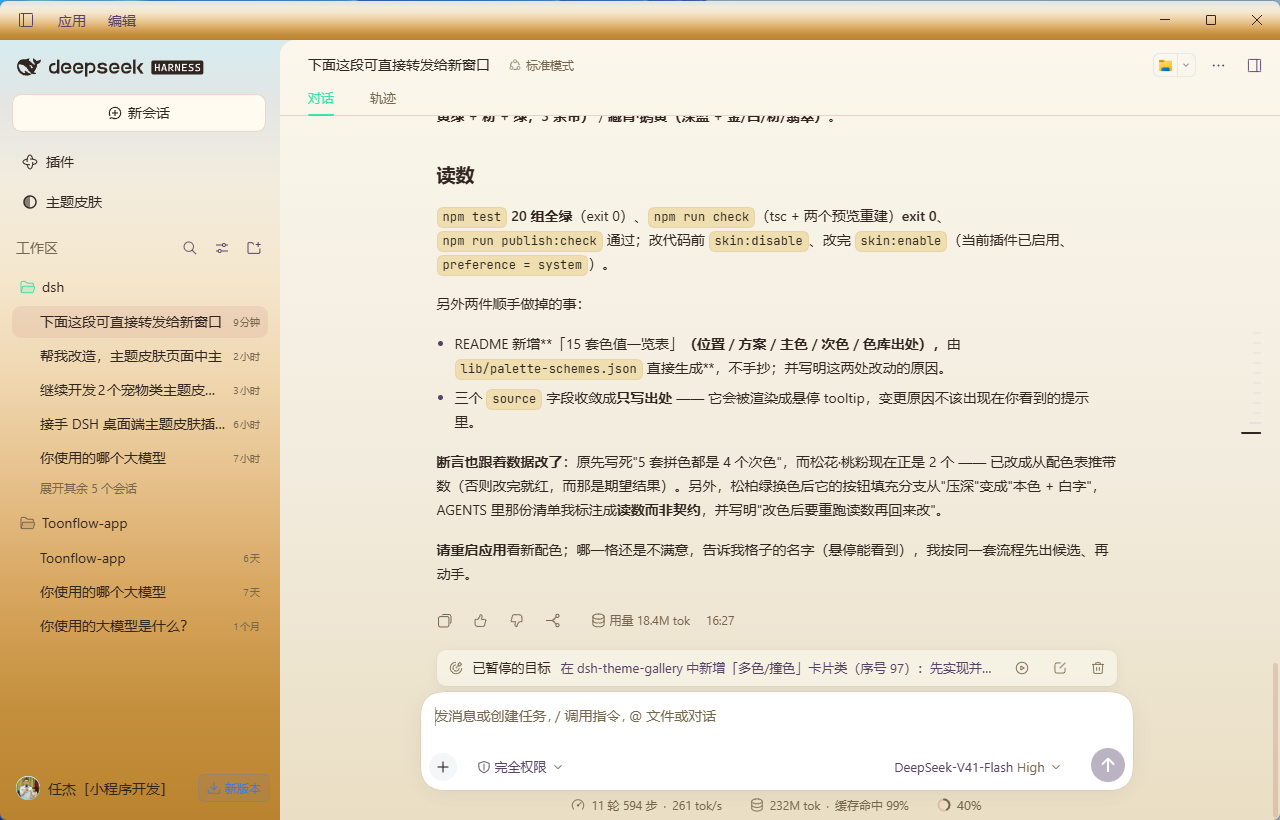
Task: Open conversation 继续开发2个宠物类主题皮
Action: coord(139,390)
